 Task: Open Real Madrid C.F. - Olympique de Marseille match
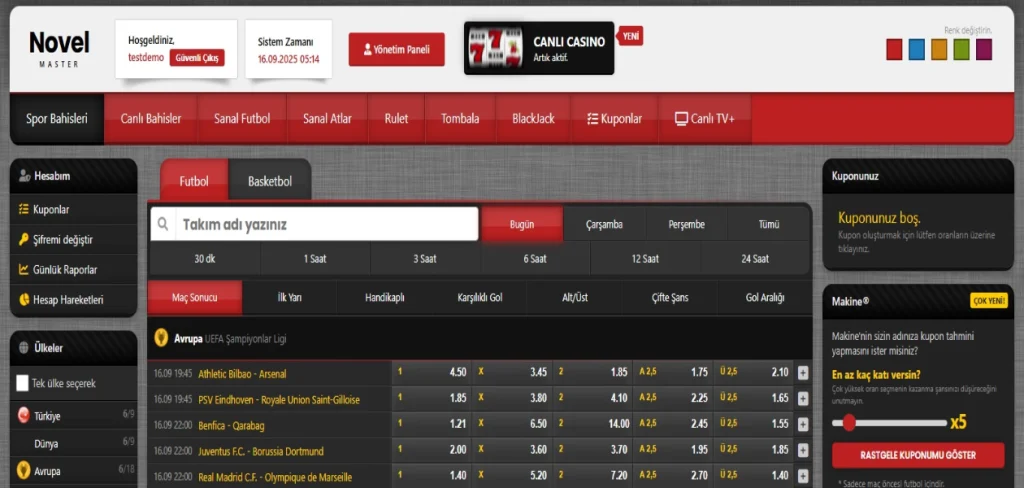click(x=275, y=478)
